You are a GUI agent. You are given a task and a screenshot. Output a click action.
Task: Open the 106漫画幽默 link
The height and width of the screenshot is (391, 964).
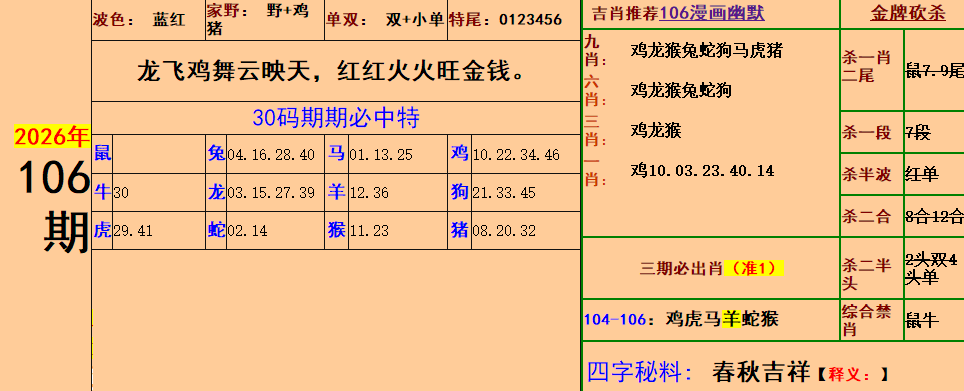(x=712, y=14)
